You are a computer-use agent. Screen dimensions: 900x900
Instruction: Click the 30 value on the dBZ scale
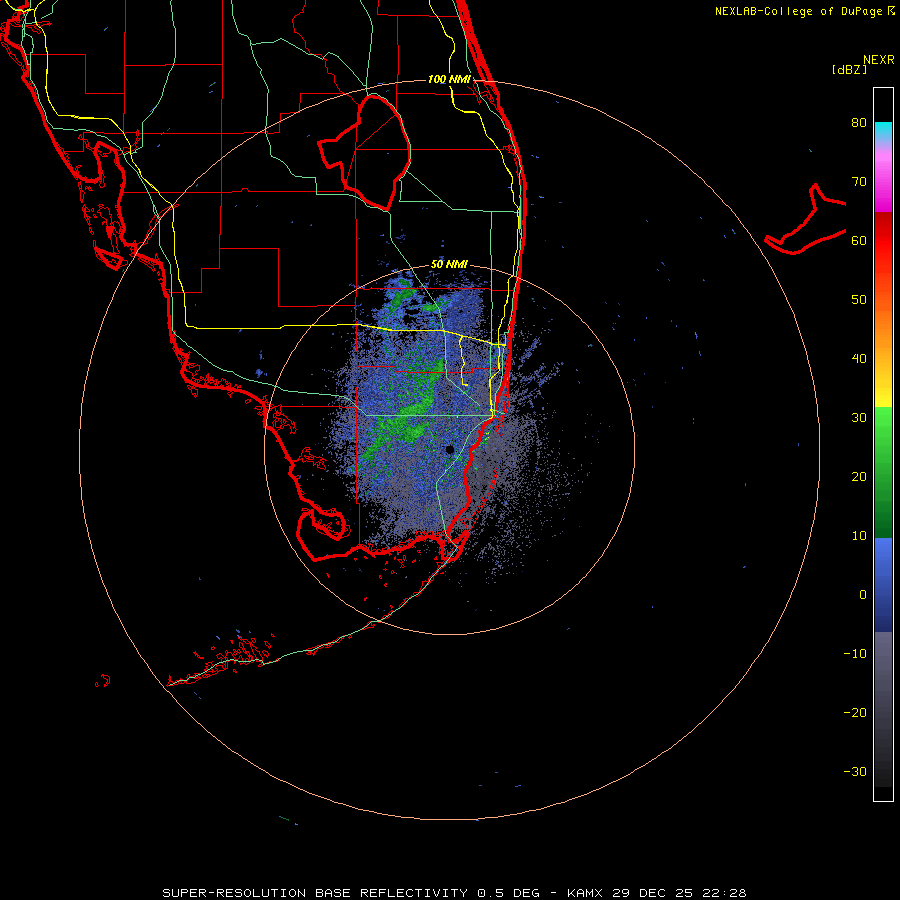(x=859, y=418)
